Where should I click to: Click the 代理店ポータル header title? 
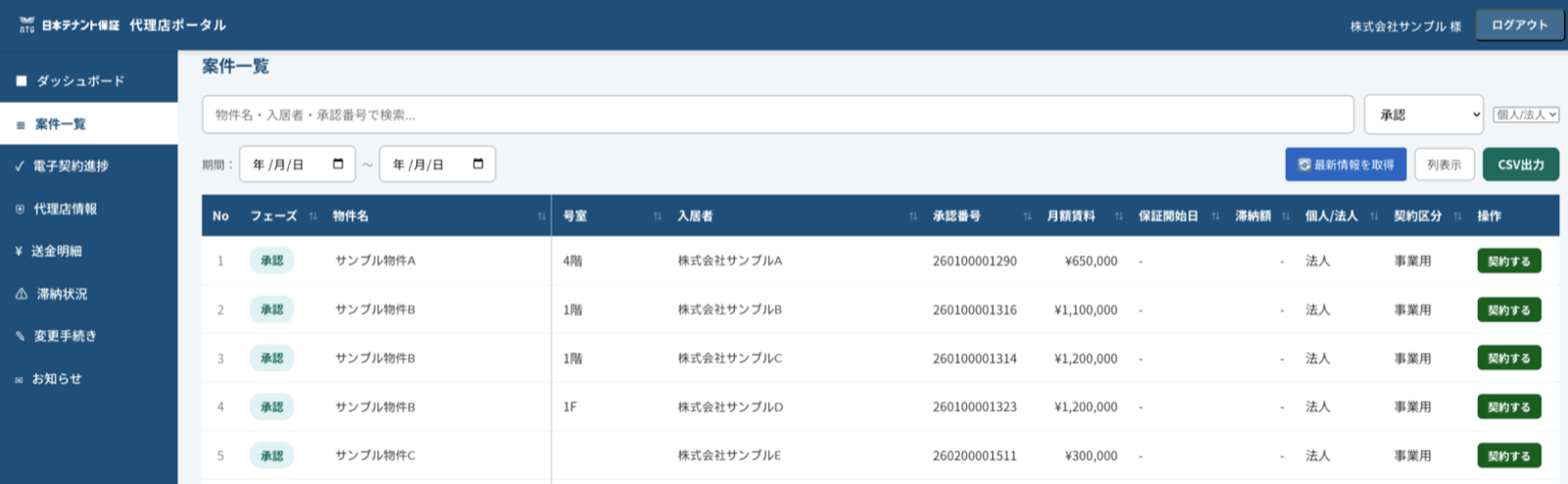pos(177,25)
